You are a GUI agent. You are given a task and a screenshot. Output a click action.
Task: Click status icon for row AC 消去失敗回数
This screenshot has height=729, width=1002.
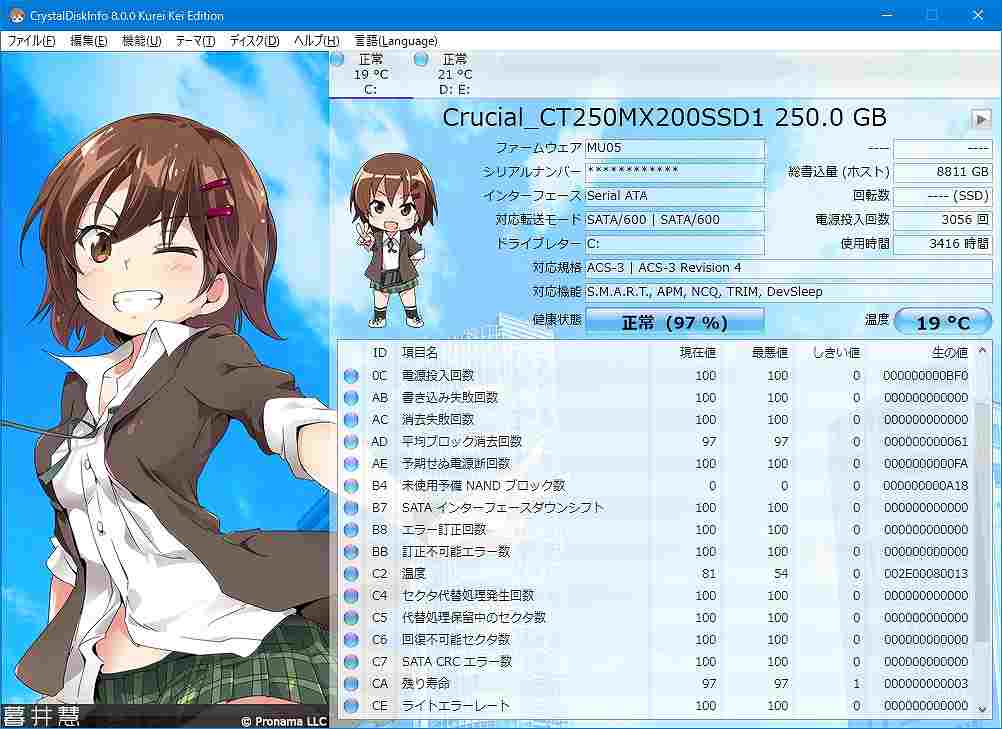coord(351,420)
